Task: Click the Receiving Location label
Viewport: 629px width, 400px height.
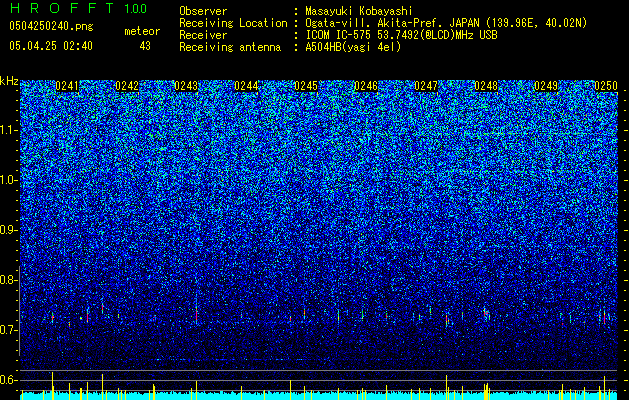Action: [x=233, y=23]
